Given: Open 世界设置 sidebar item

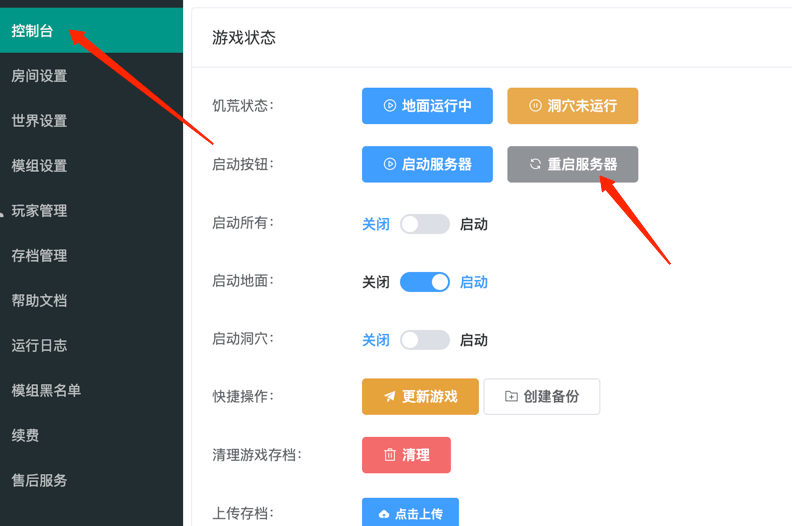Looking at the screenshot, I should pyautogui.click(x=40, y=121).
